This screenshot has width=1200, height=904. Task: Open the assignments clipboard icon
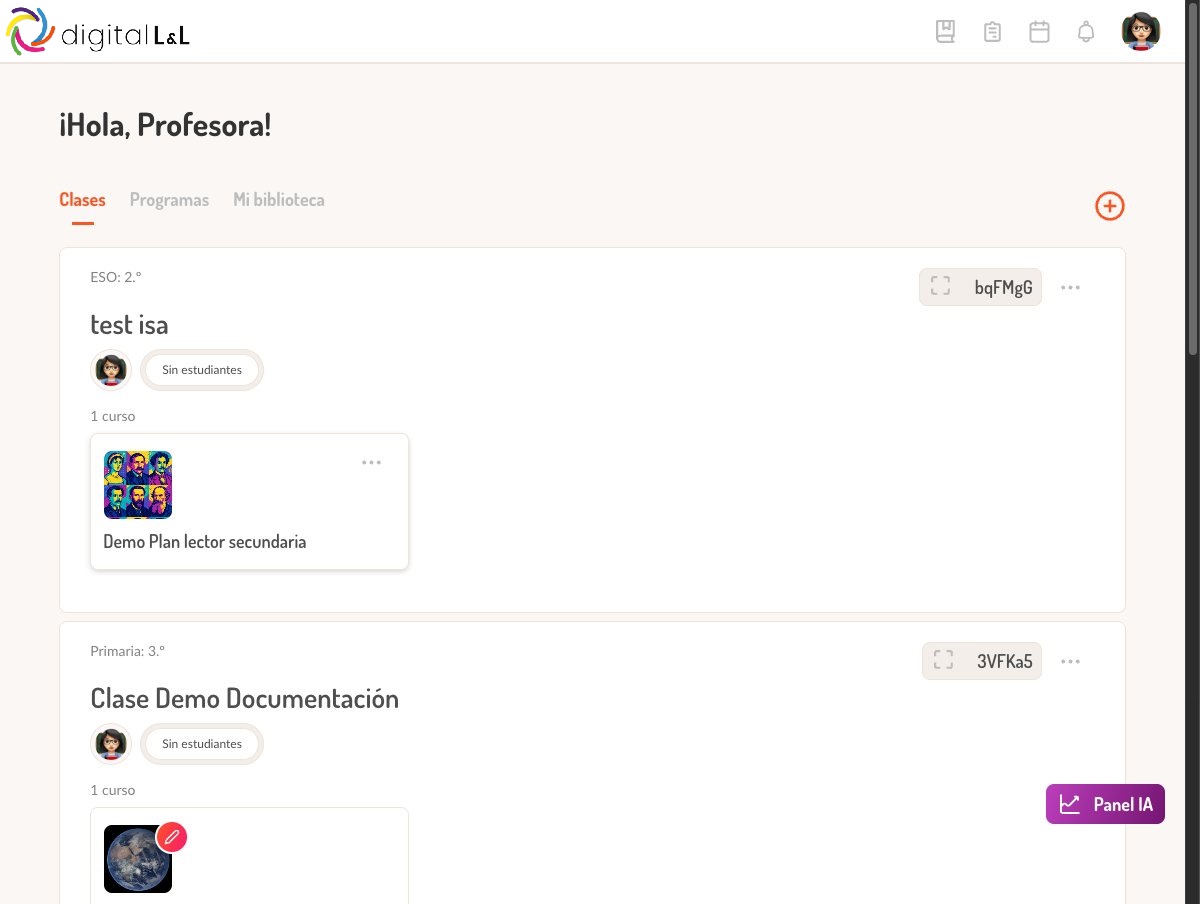[992, 32]
